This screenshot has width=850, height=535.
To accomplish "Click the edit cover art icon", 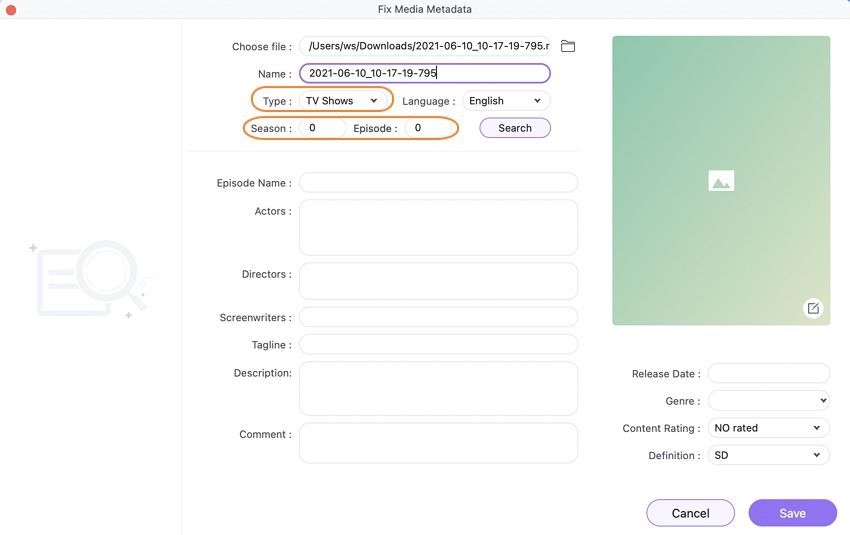I will click(813, 308).
